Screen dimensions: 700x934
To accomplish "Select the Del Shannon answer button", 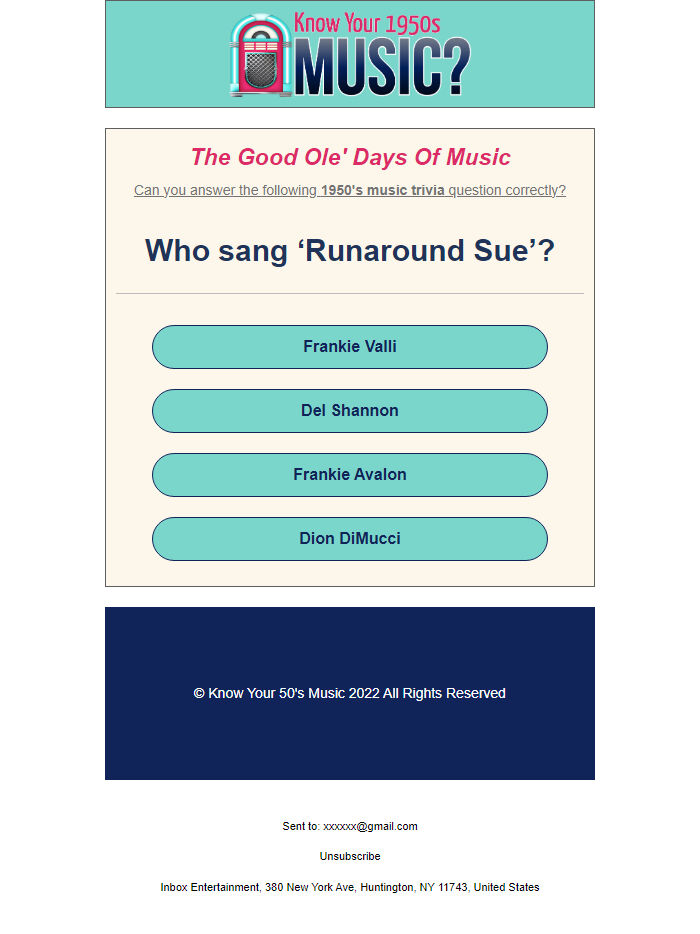I will [x=350, y=411].
